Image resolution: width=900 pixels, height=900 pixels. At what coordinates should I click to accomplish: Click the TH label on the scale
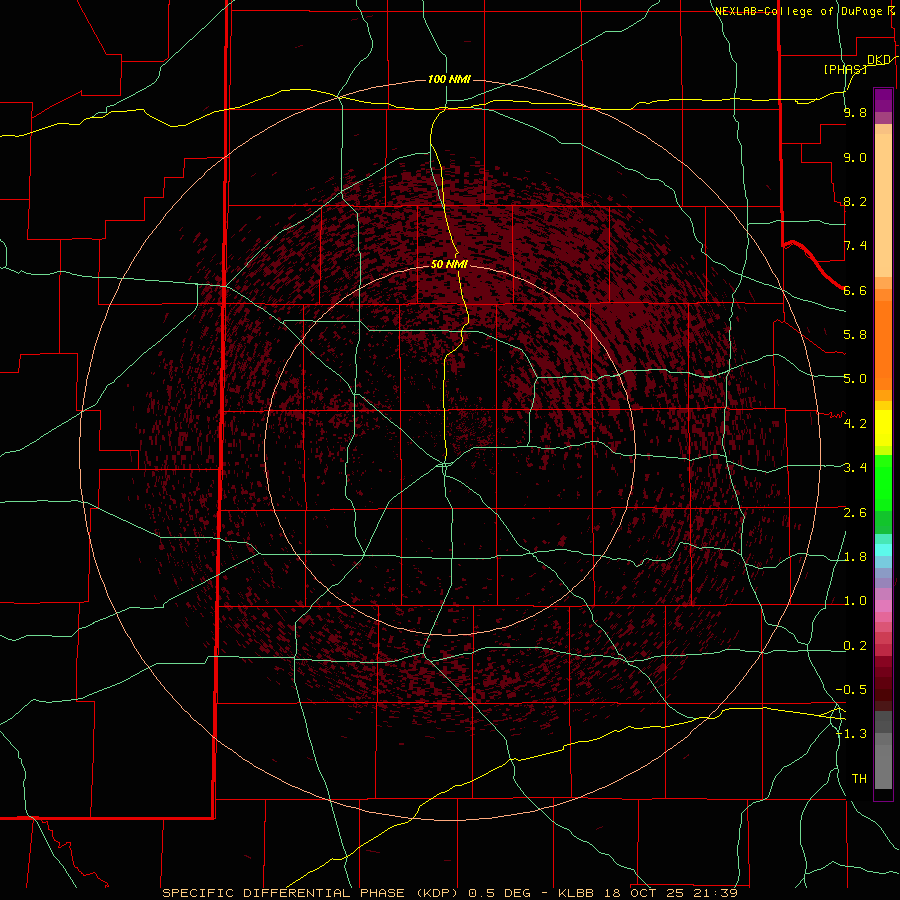(x=859, y=779)
